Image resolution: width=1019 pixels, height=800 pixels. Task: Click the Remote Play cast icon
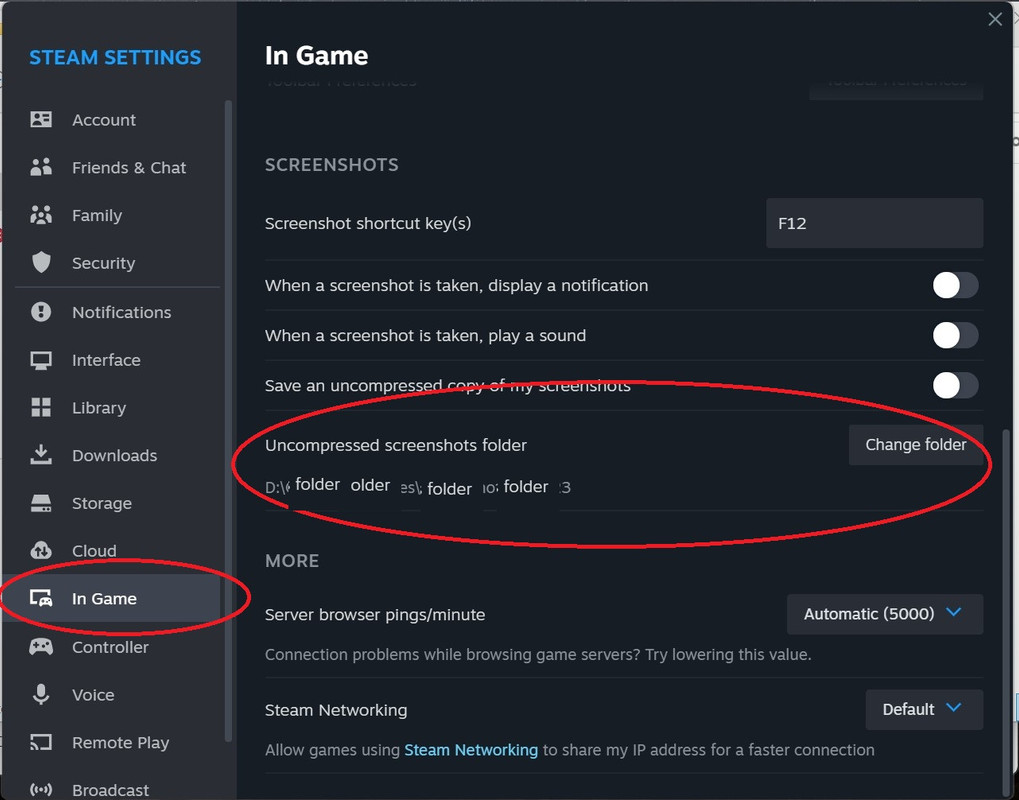[x=41, y=742]
